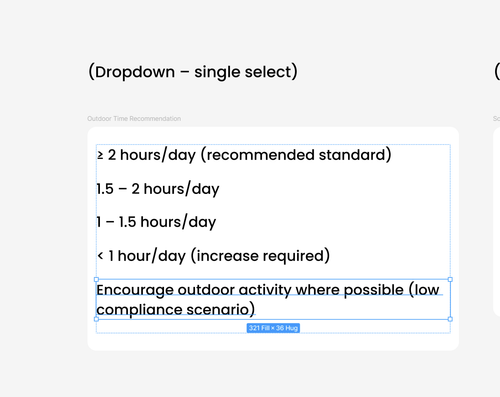Click the top-left selection handle
The width and height of the screenshot is (500, 397).
pos(96,279)
